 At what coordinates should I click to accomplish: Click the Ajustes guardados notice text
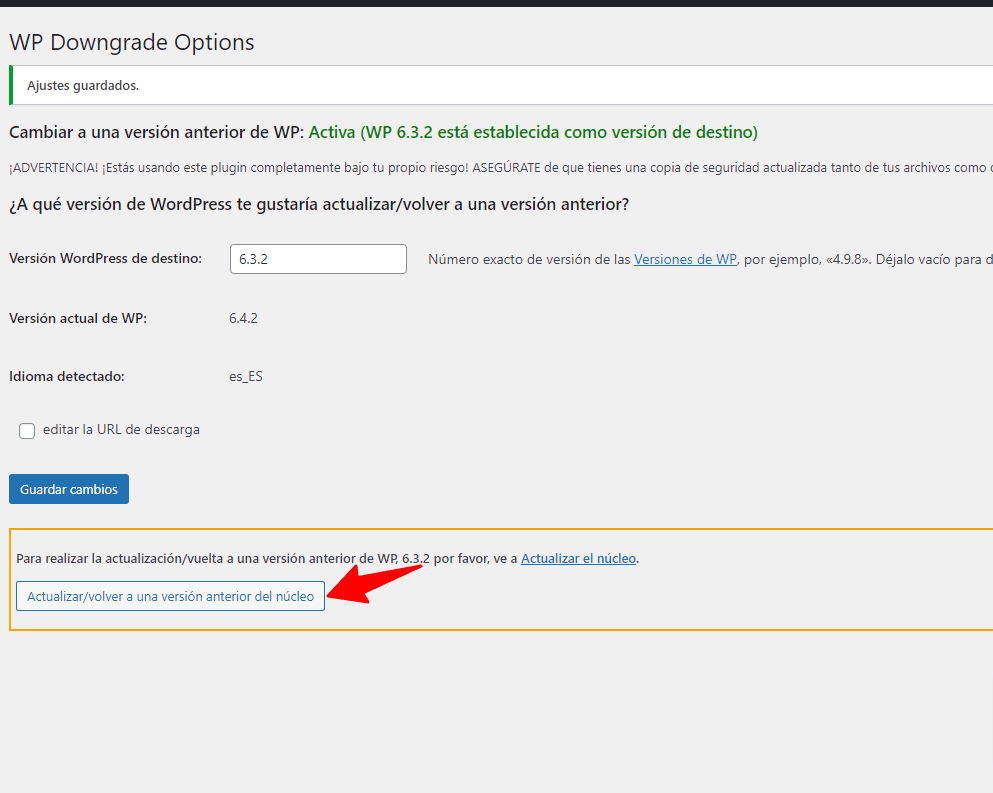83,86
